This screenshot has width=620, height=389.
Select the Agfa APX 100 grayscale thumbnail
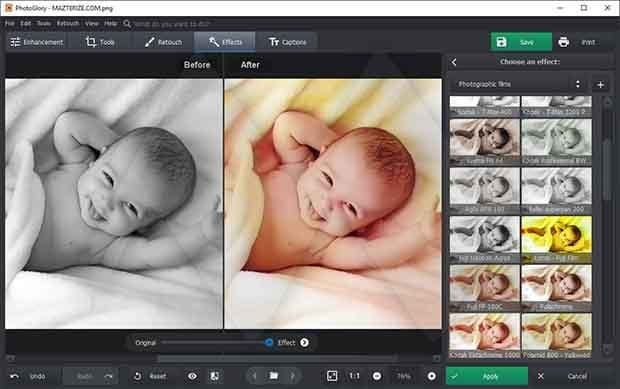pyautogui.click(x=485, y=191)
